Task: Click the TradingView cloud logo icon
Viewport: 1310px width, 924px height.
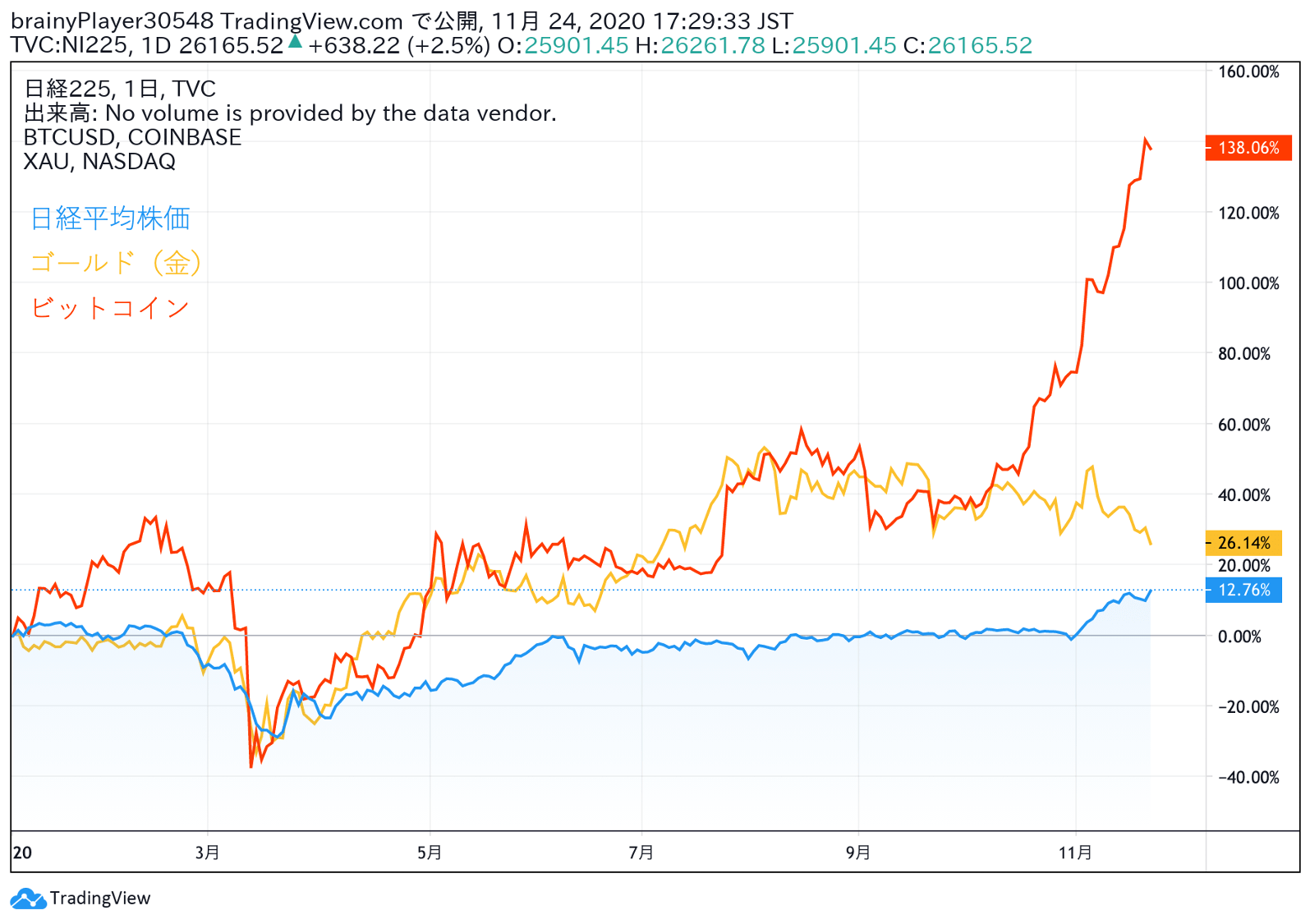Action: click(28, 898)
